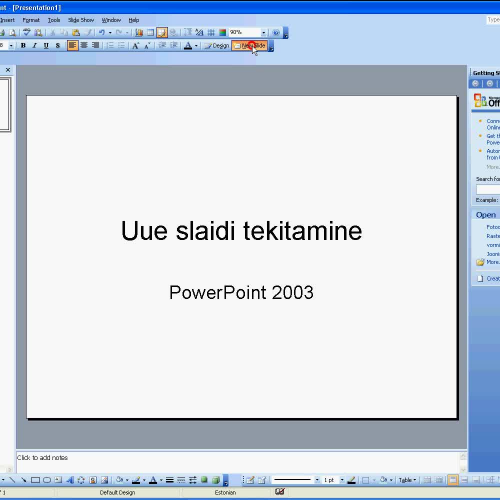The width and height of the screenshot is (500, 500).
Task: Click the Open heading in task pane
Action: tap(486, 215)
